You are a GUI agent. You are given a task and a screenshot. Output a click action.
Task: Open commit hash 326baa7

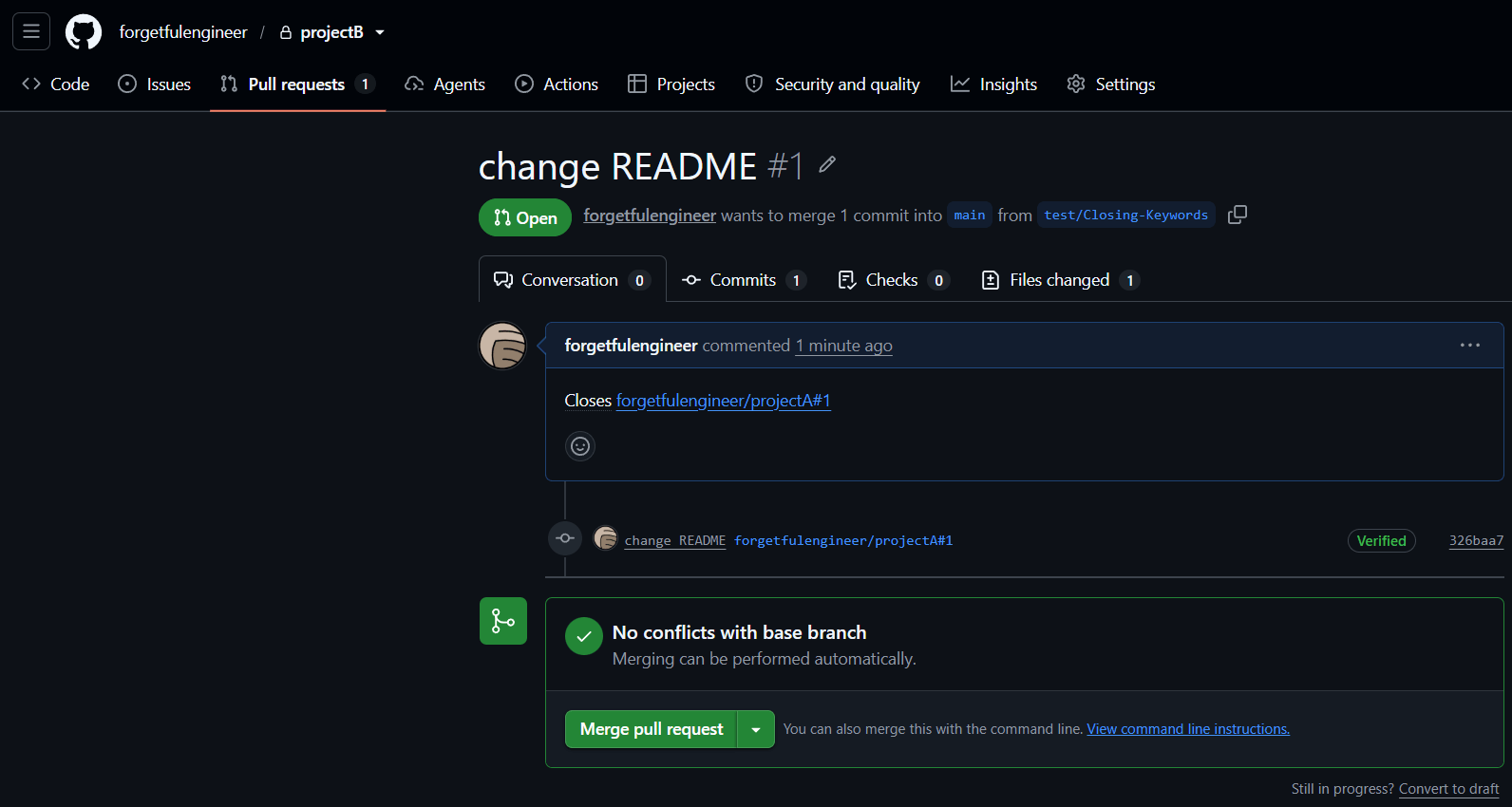pos(1476,540)
